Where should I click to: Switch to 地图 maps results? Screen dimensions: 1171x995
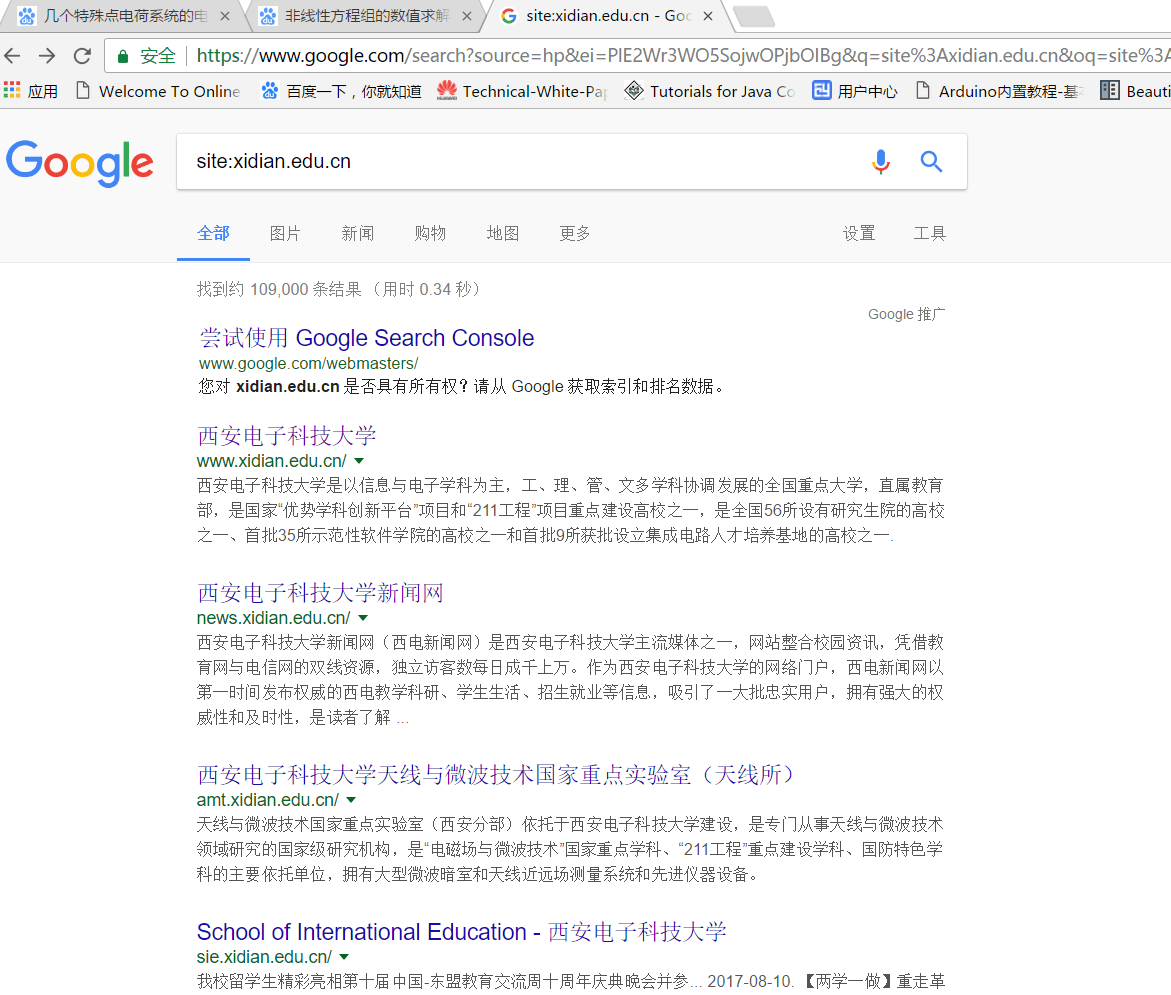503,234
